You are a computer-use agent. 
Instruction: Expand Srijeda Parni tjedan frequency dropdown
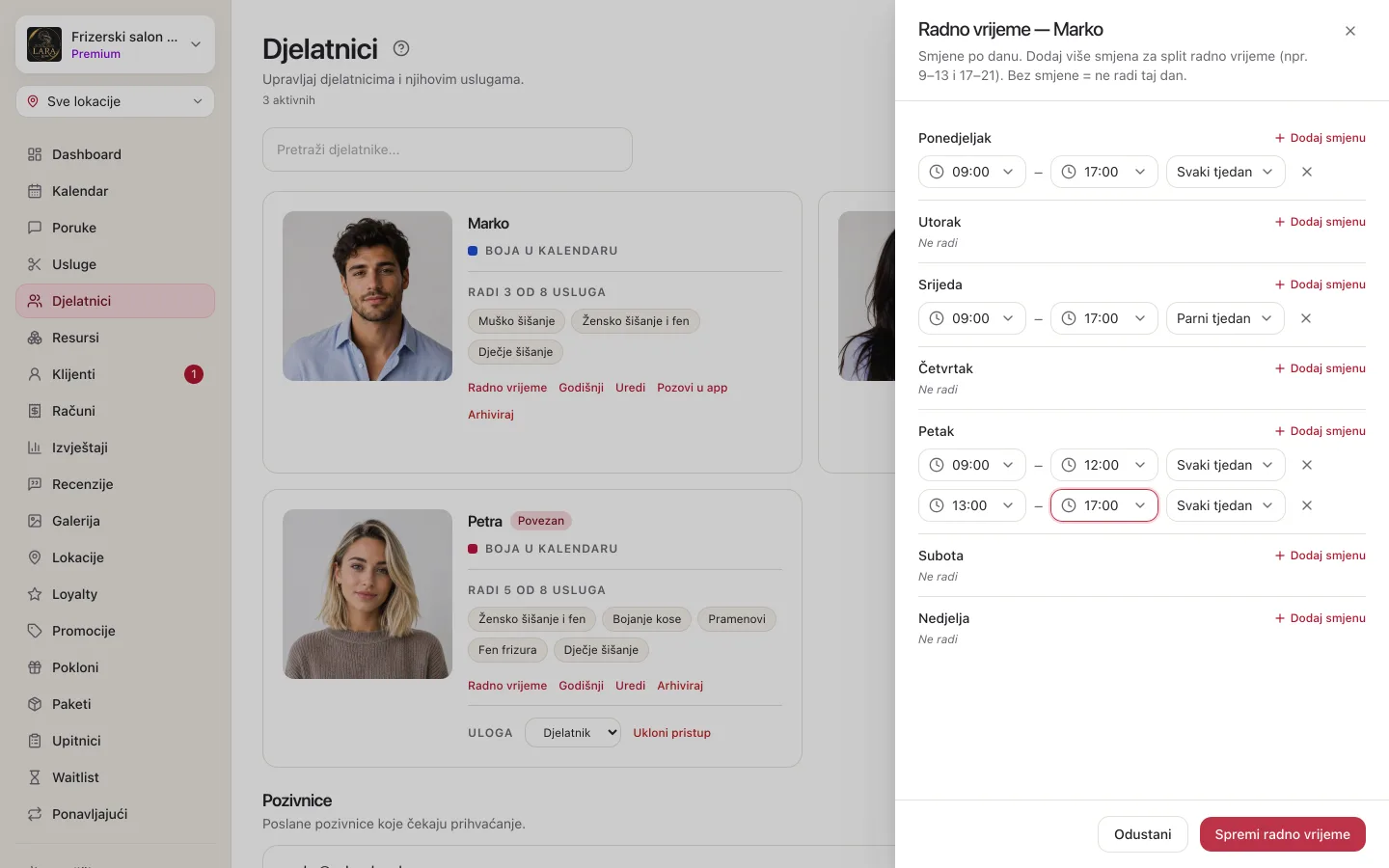[1225, 318]
